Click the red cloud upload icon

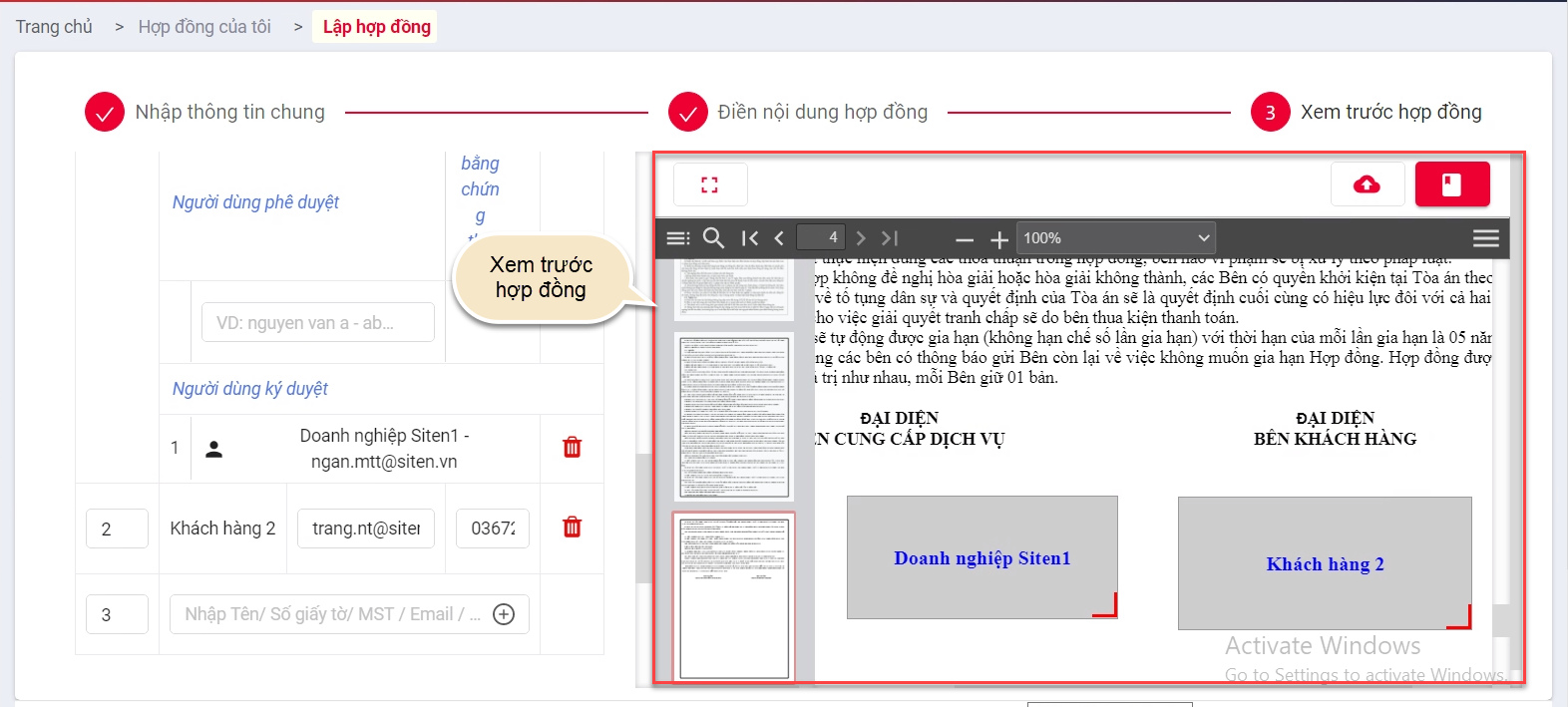(1367, 184)
